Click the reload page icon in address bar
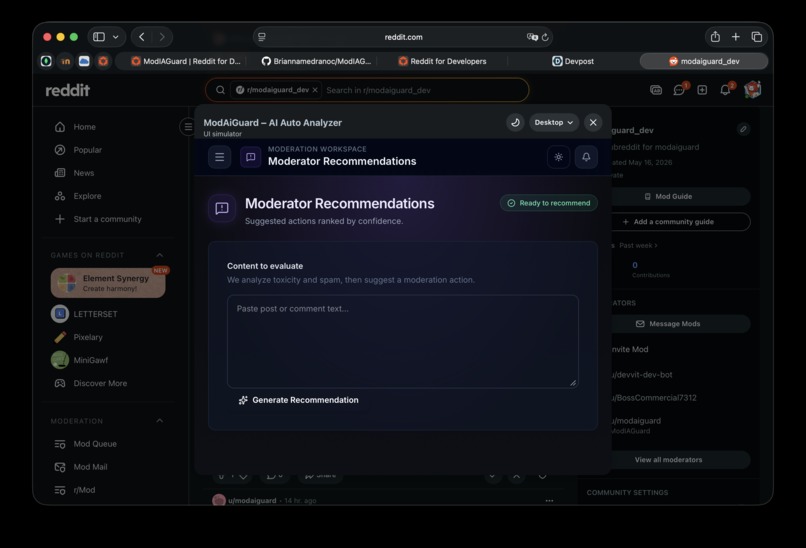806x548 pixels. tap(545, 37)
